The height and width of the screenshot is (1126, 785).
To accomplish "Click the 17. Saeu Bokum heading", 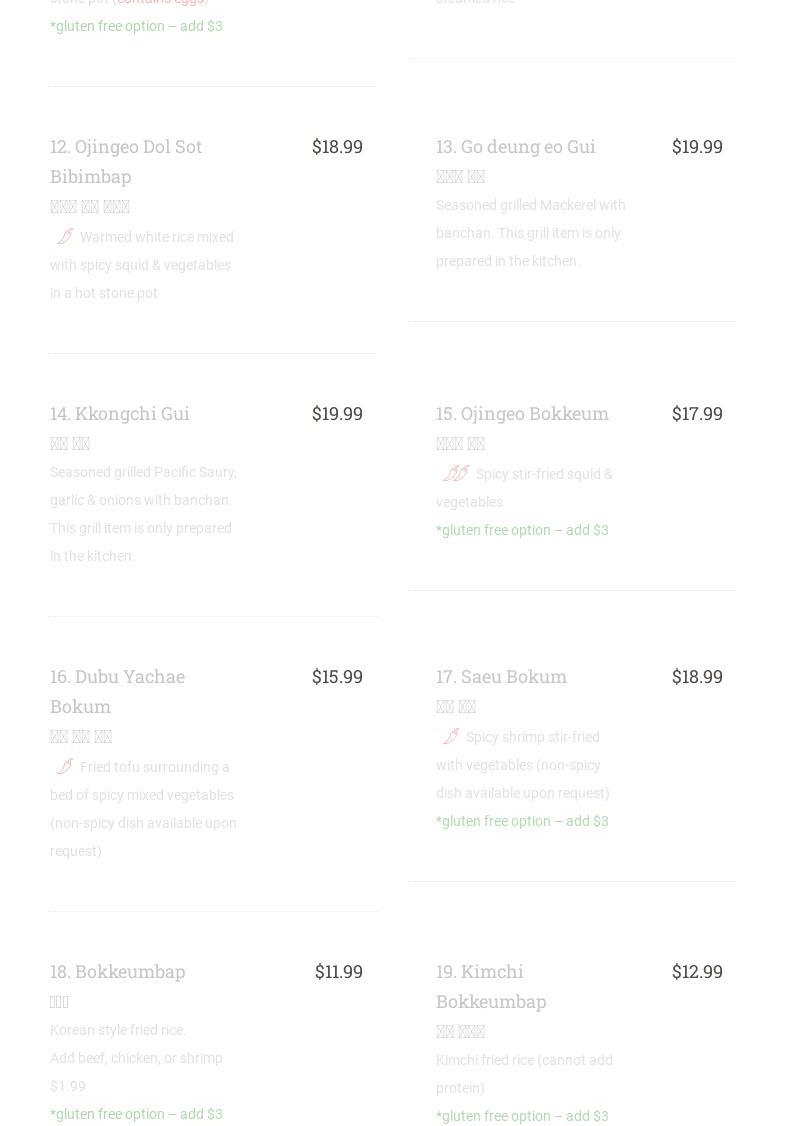I will click(501, 676).
